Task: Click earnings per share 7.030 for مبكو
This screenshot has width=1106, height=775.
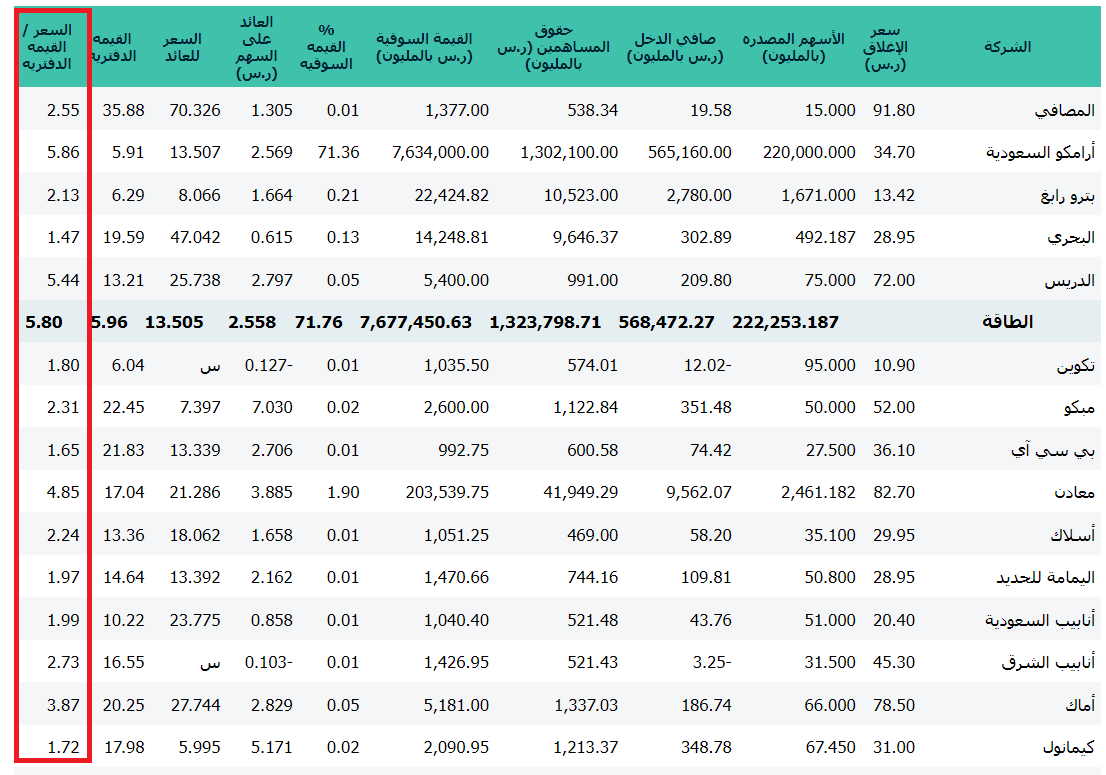Action: click(272, 408)
